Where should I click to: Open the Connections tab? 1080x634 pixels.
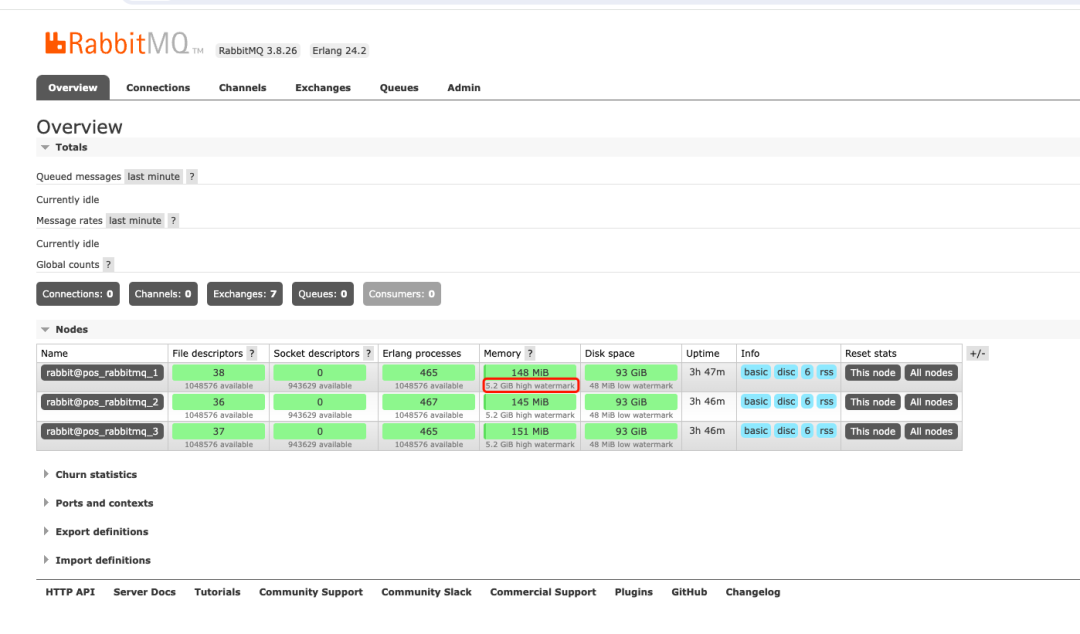158,88
